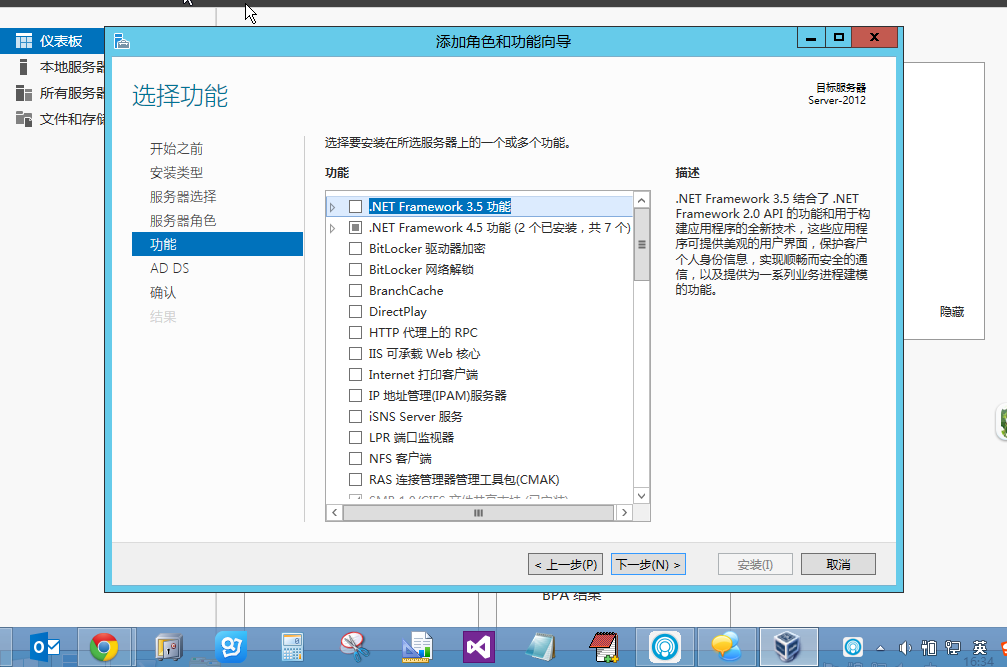Select .NET Framework 3.5 功能 label

(440, 207)
